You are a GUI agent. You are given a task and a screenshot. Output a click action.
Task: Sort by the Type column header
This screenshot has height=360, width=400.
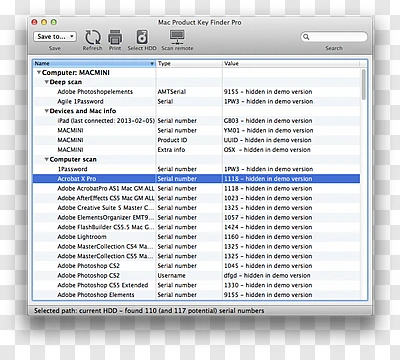click(189, 63)
